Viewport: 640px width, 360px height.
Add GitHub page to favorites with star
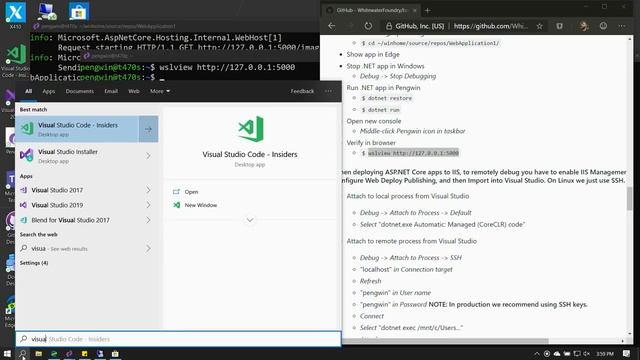[540, 26]
